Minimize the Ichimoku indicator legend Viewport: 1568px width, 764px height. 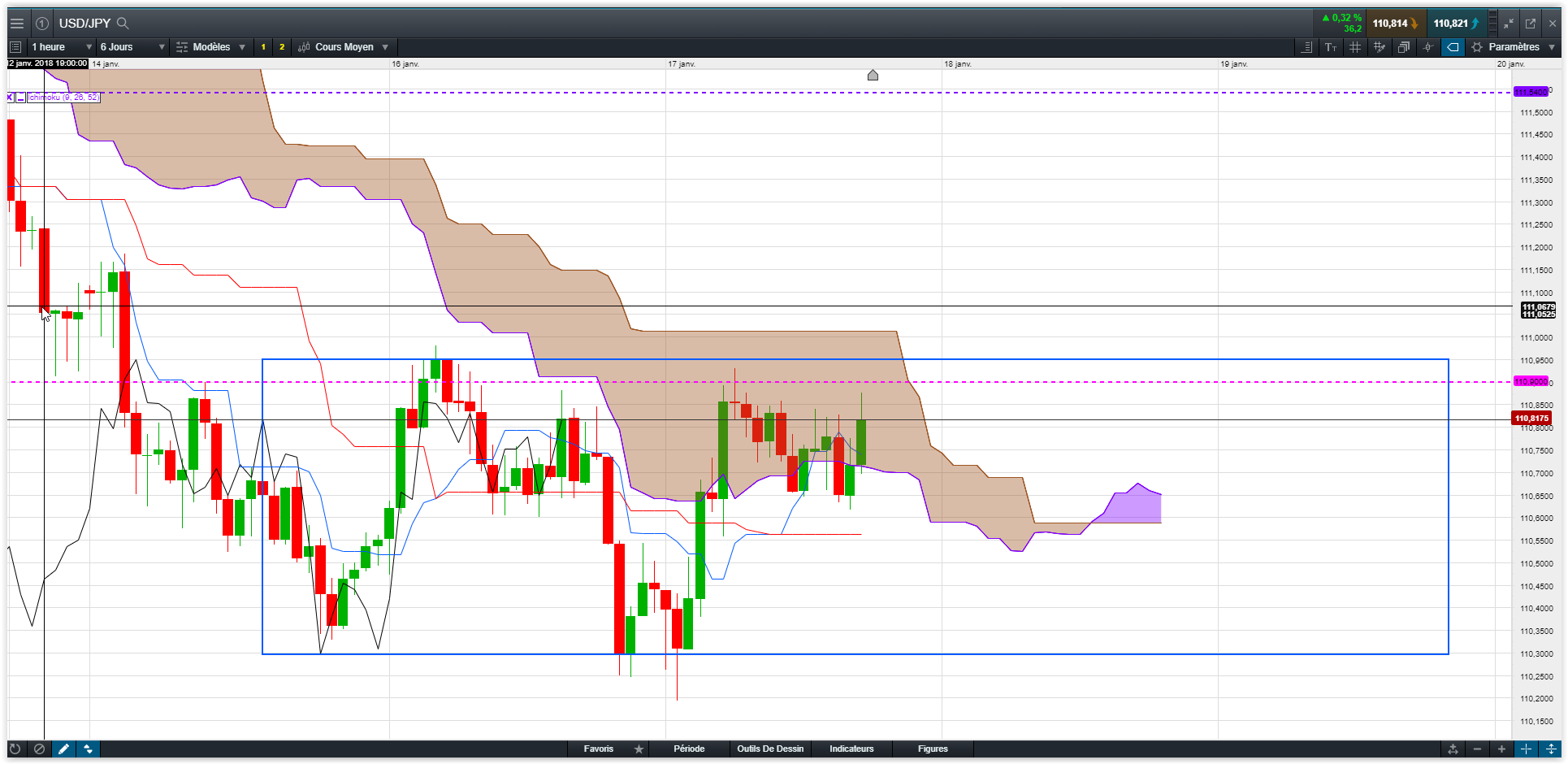20,98
